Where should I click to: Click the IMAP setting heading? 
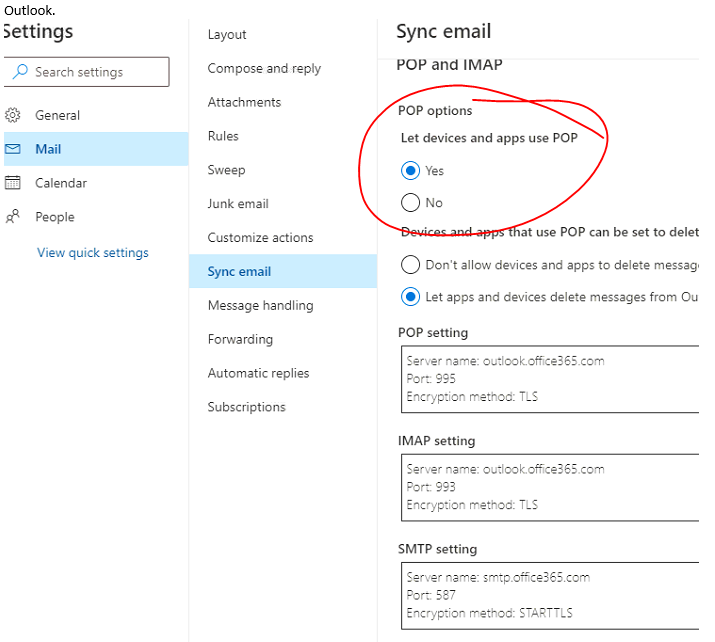click(436, 440)
